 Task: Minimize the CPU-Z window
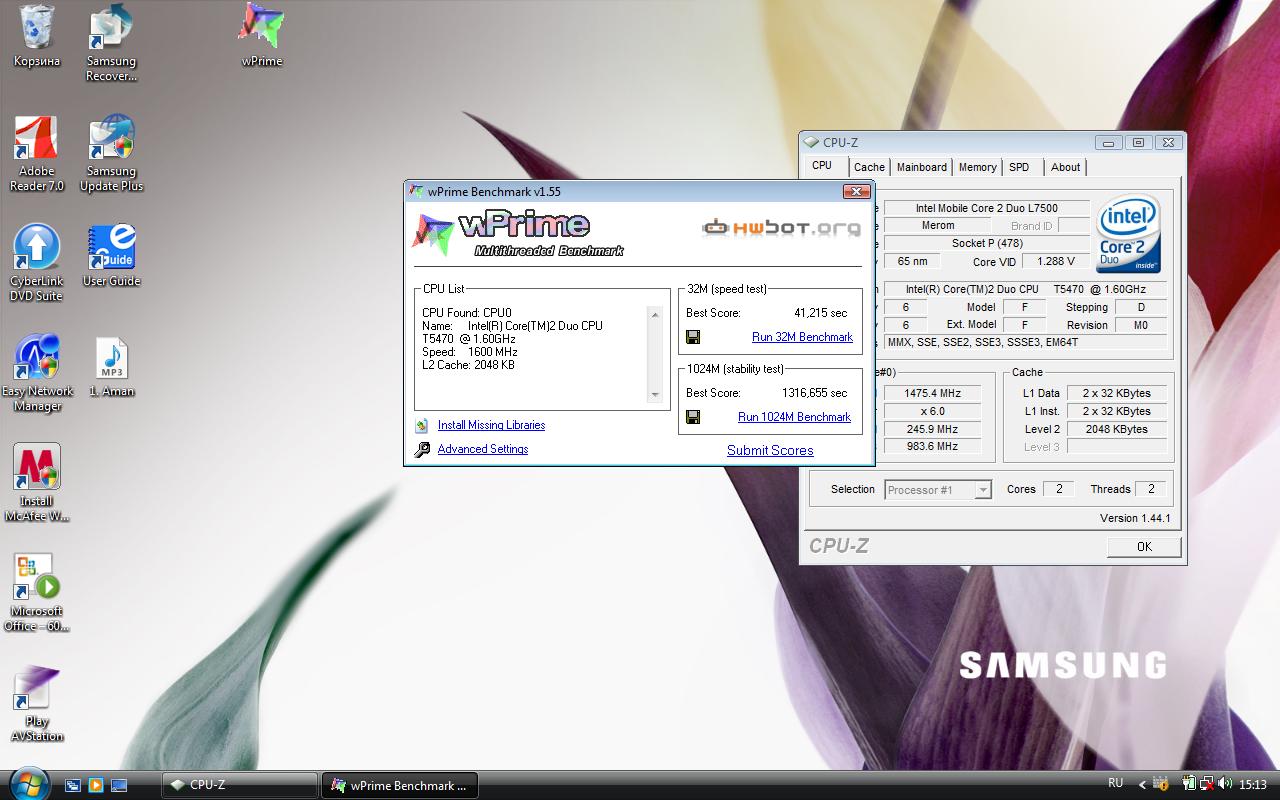point(1108,143)
